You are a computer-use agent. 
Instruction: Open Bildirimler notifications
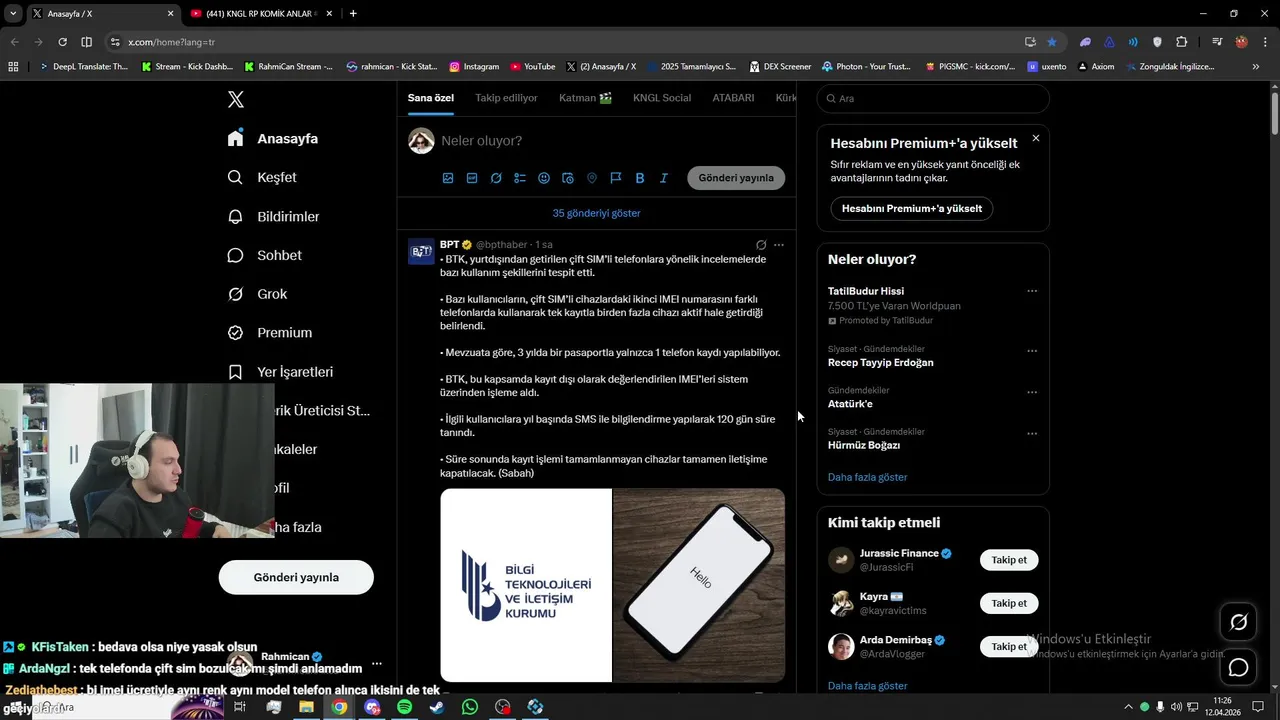point(273,216)
